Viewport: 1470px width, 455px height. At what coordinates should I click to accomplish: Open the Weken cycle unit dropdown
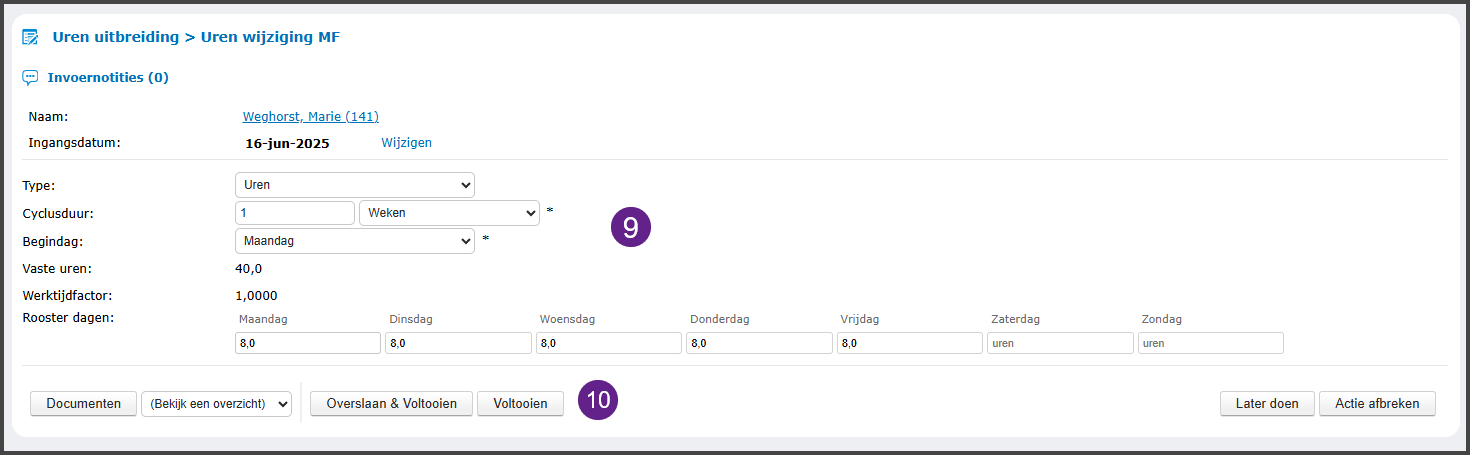pos(449,213)
